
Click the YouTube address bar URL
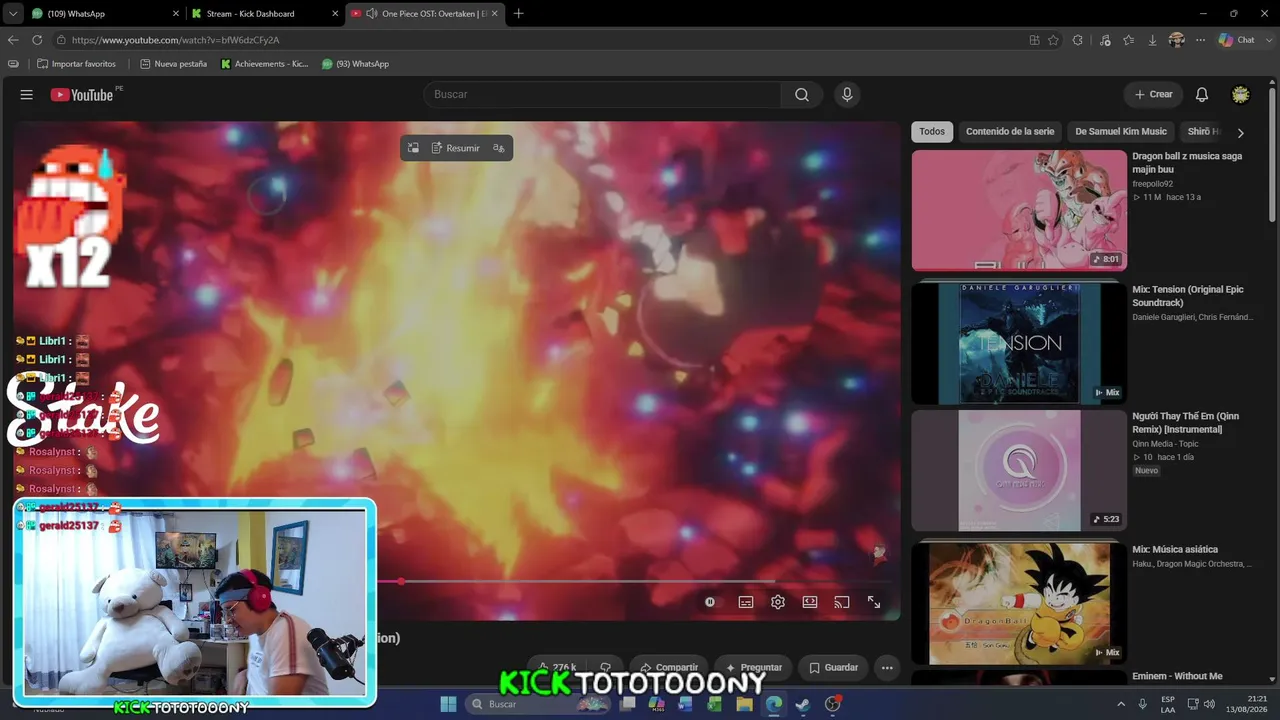[x=176, y=40]
